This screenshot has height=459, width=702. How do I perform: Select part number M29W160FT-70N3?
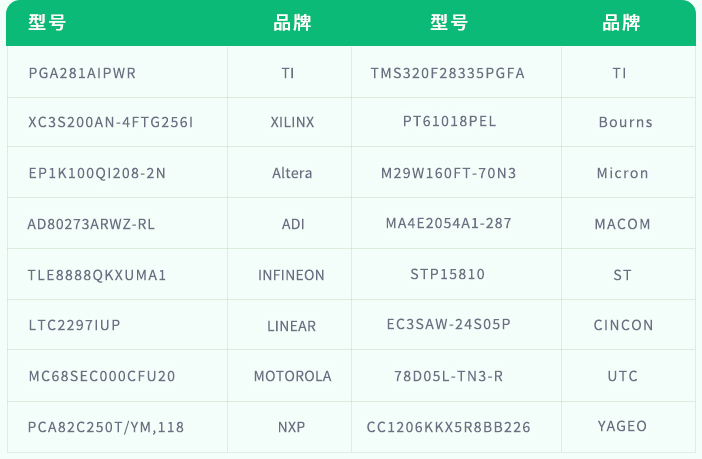coord(449,173)
